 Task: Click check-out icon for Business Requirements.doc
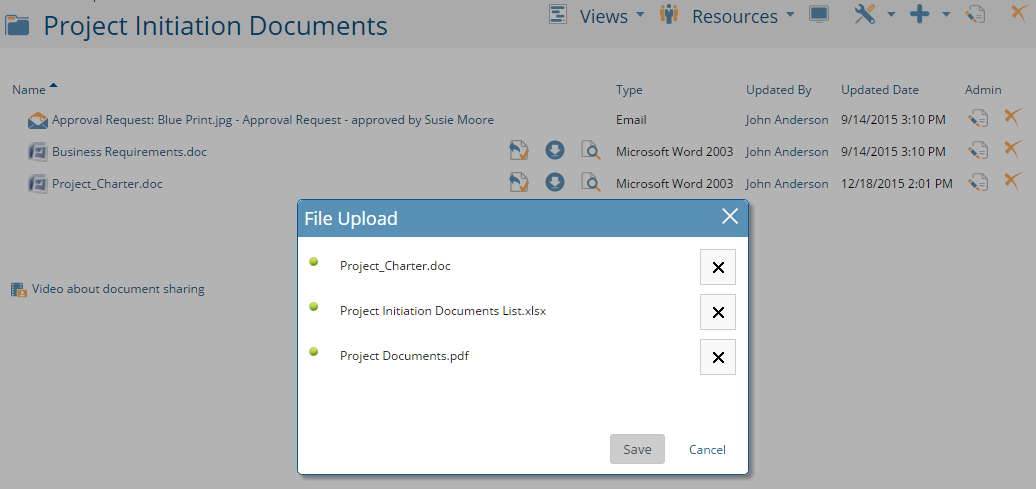519,151
